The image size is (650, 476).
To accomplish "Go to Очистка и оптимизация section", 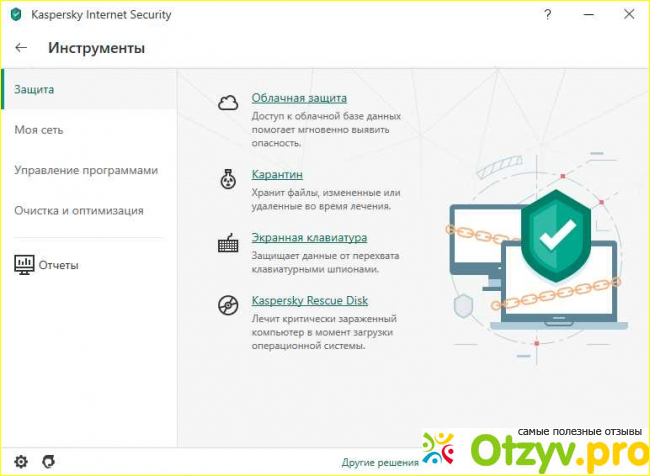I will (79, 210).
